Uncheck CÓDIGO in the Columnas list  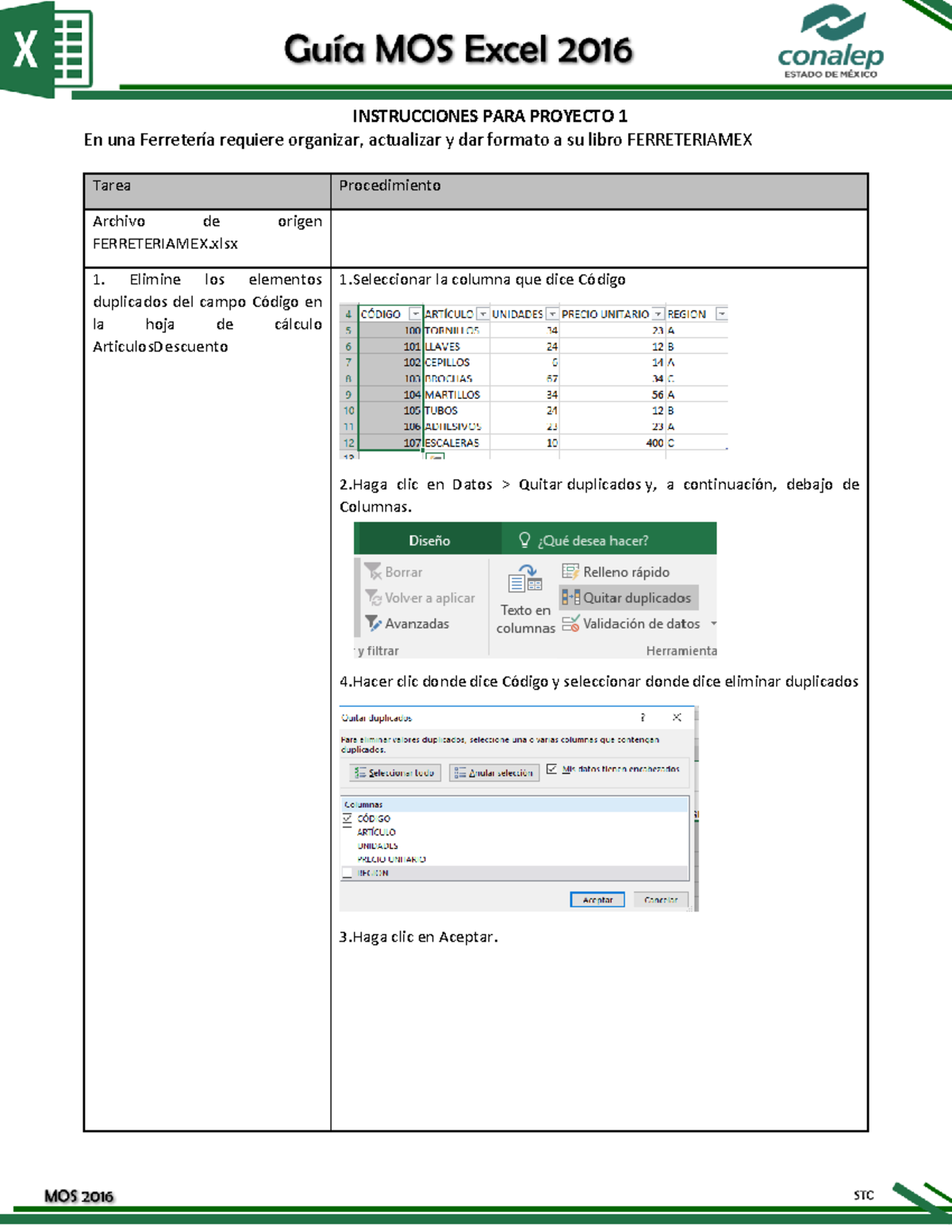click(x=347, y=819)
